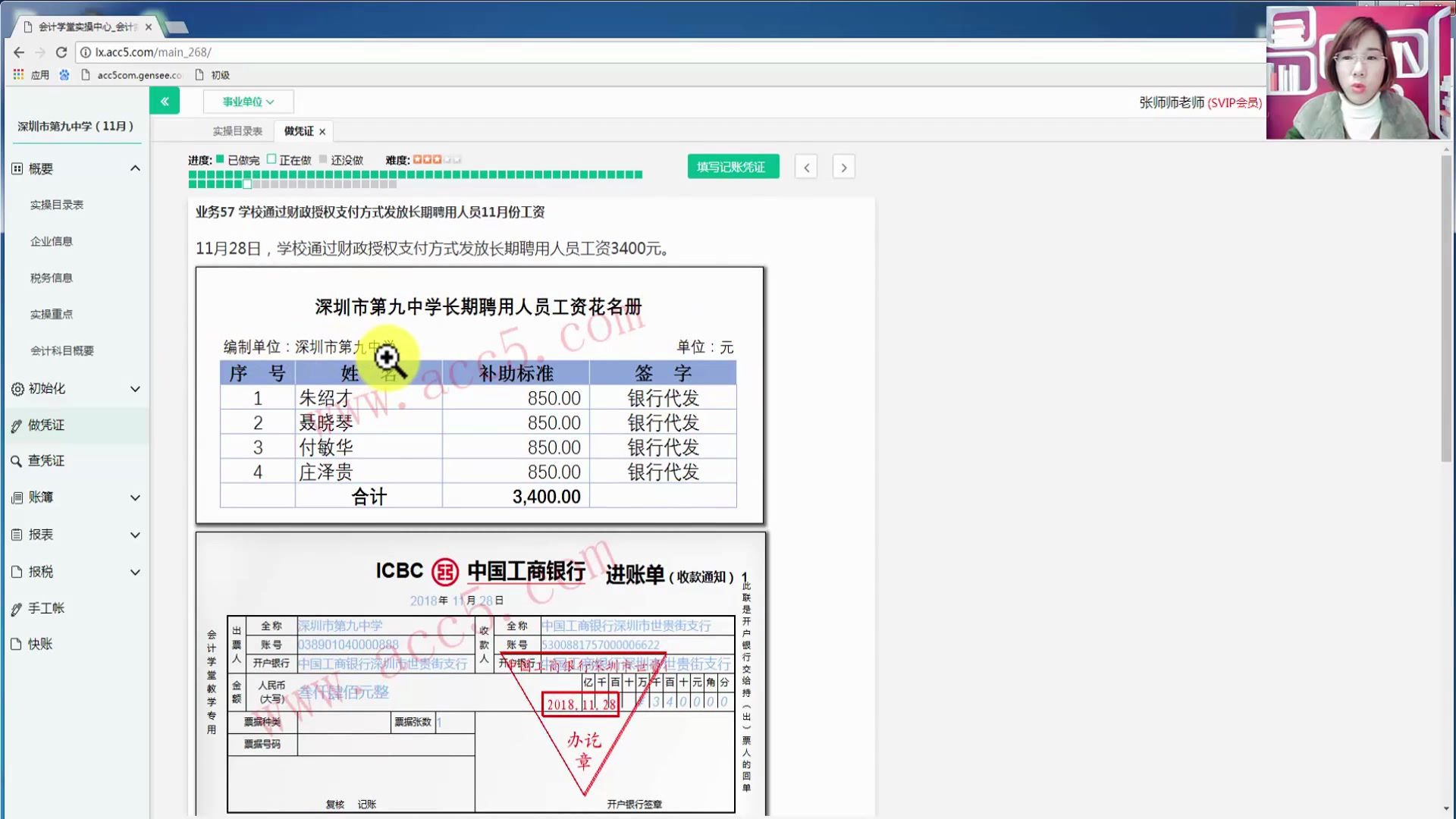The image size is (1456, 819).
Task: Collapse the 概要 sidebar section
Action: pos(135,168)
